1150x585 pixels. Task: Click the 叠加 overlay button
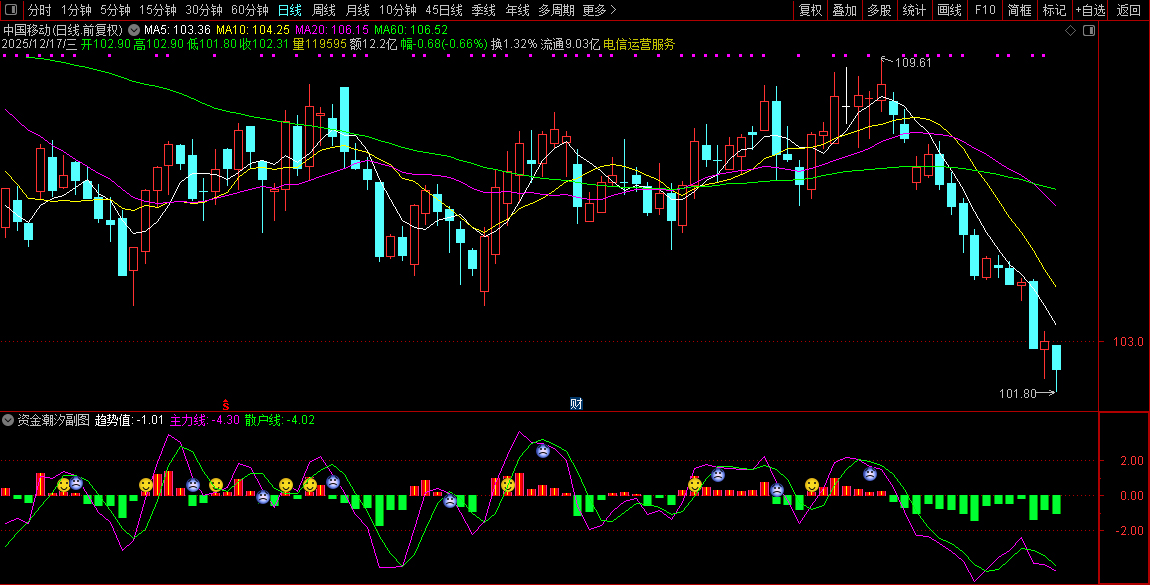[x=845, y=10]
